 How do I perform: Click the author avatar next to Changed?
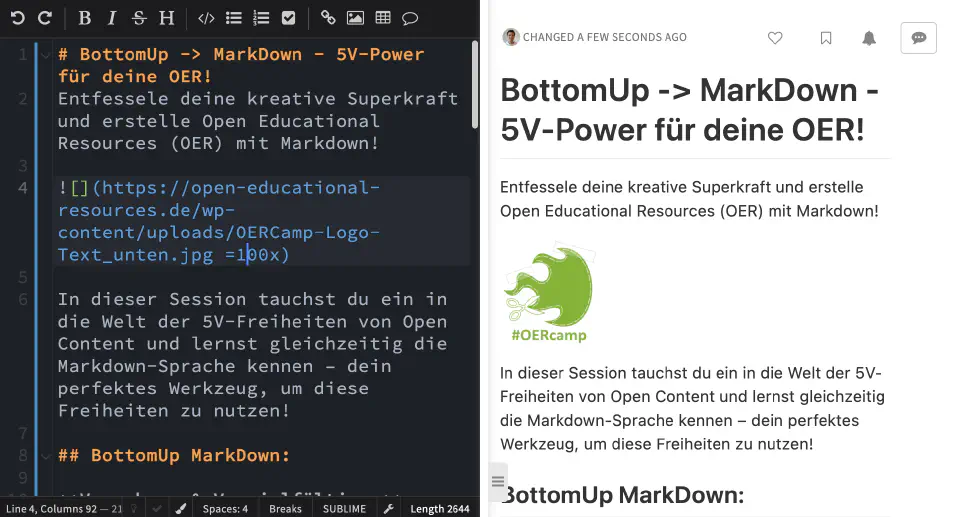coord(511,37)
